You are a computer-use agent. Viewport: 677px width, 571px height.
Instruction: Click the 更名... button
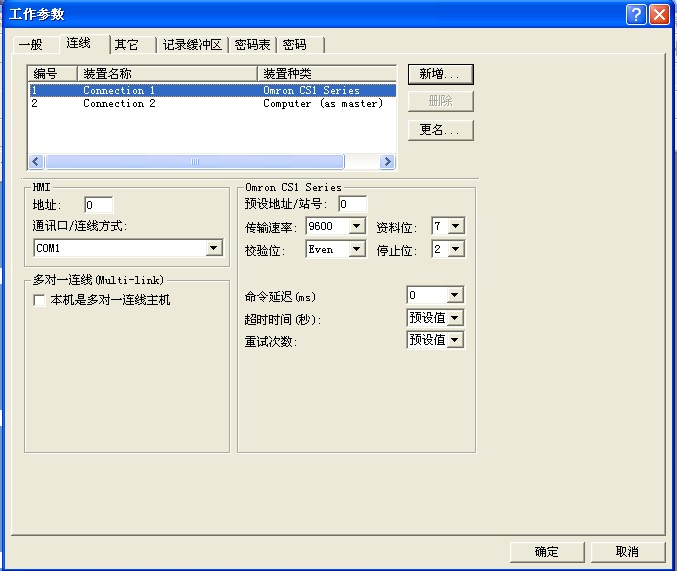440,130
